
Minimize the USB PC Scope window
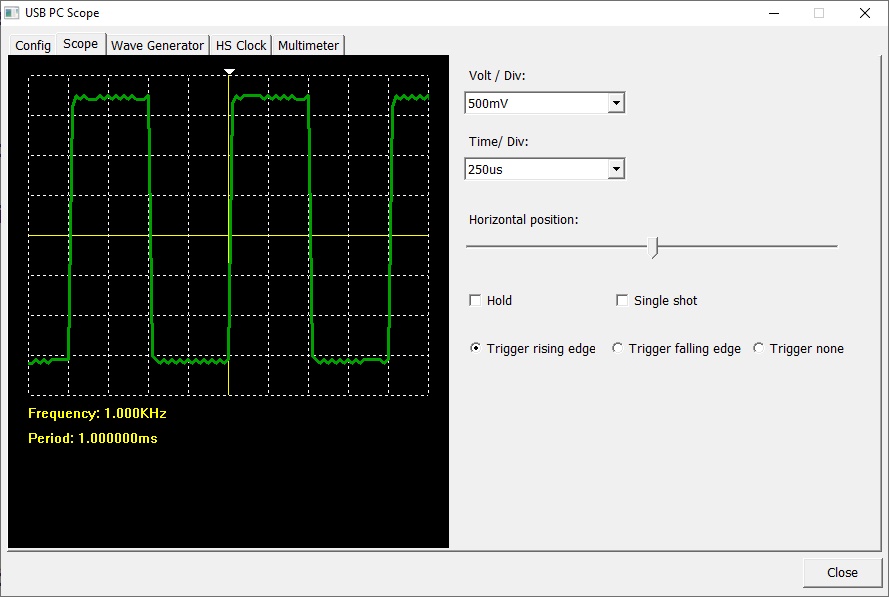coord(774,13)
